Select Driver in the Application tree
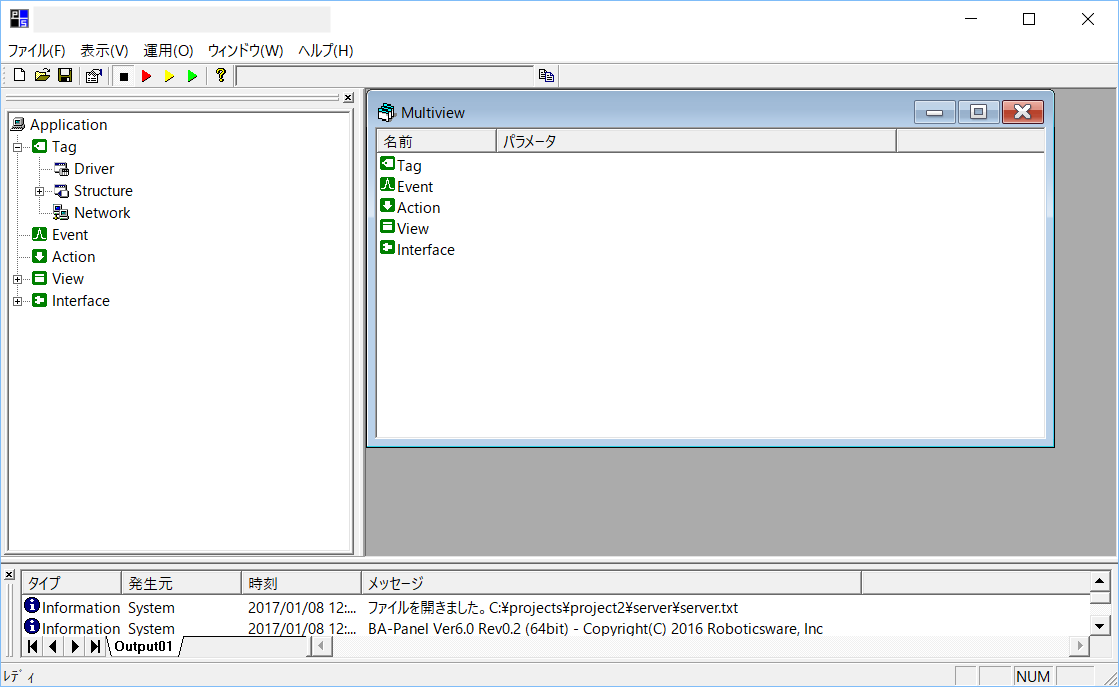Screen dimensions: 1119x687 [x=93, y=169]
